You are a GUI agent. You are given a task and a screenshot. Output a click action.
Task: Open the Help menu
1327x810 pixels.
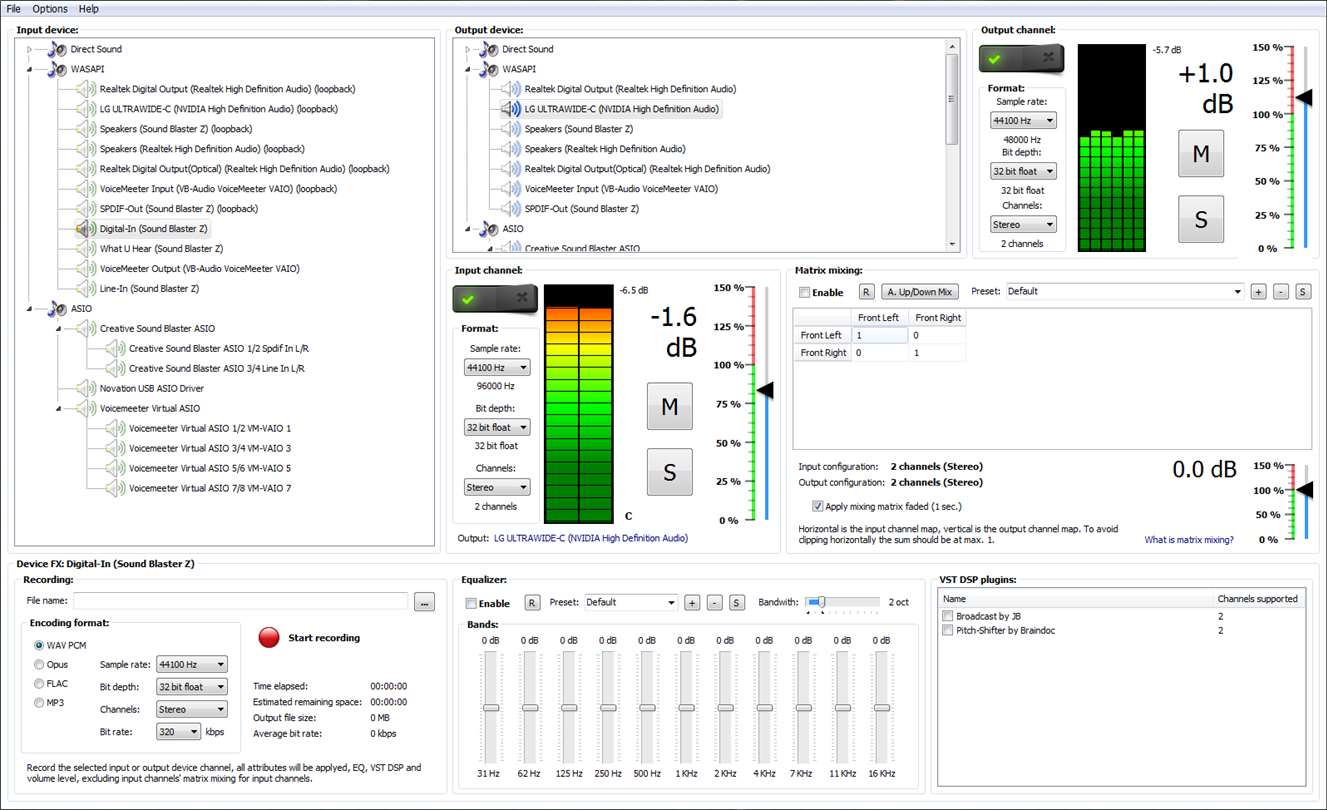click(x=89, y=9)
